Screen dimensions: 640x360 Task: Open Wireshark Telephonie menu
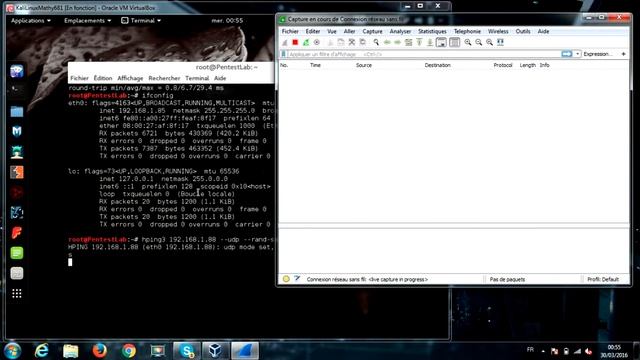[467, 31]
